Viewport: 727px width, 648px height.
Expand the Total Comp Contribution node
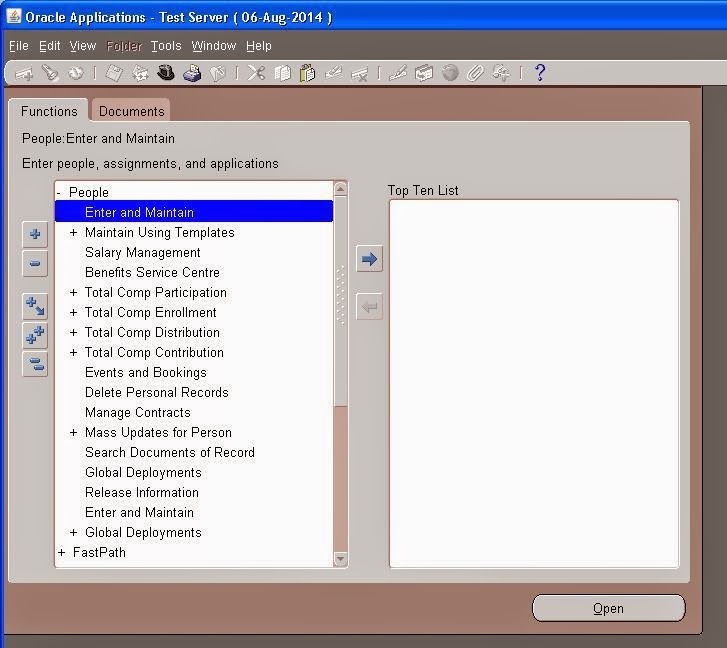click(73, 352)
